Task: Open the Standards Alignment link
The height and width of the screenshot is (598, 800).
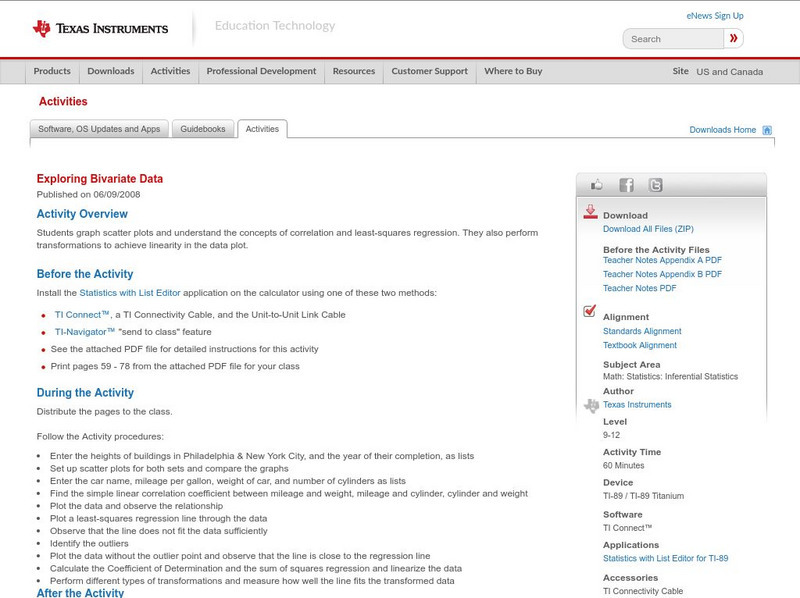Action: (642, 331)
